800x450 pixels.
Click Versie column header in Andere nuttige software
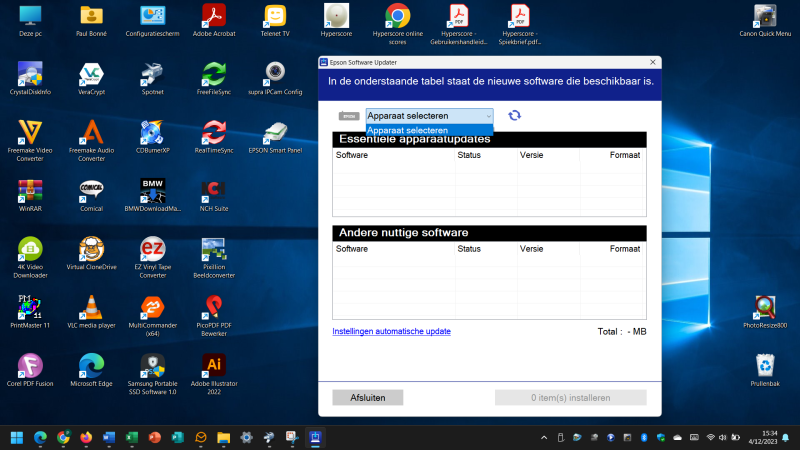pos(531,248)
